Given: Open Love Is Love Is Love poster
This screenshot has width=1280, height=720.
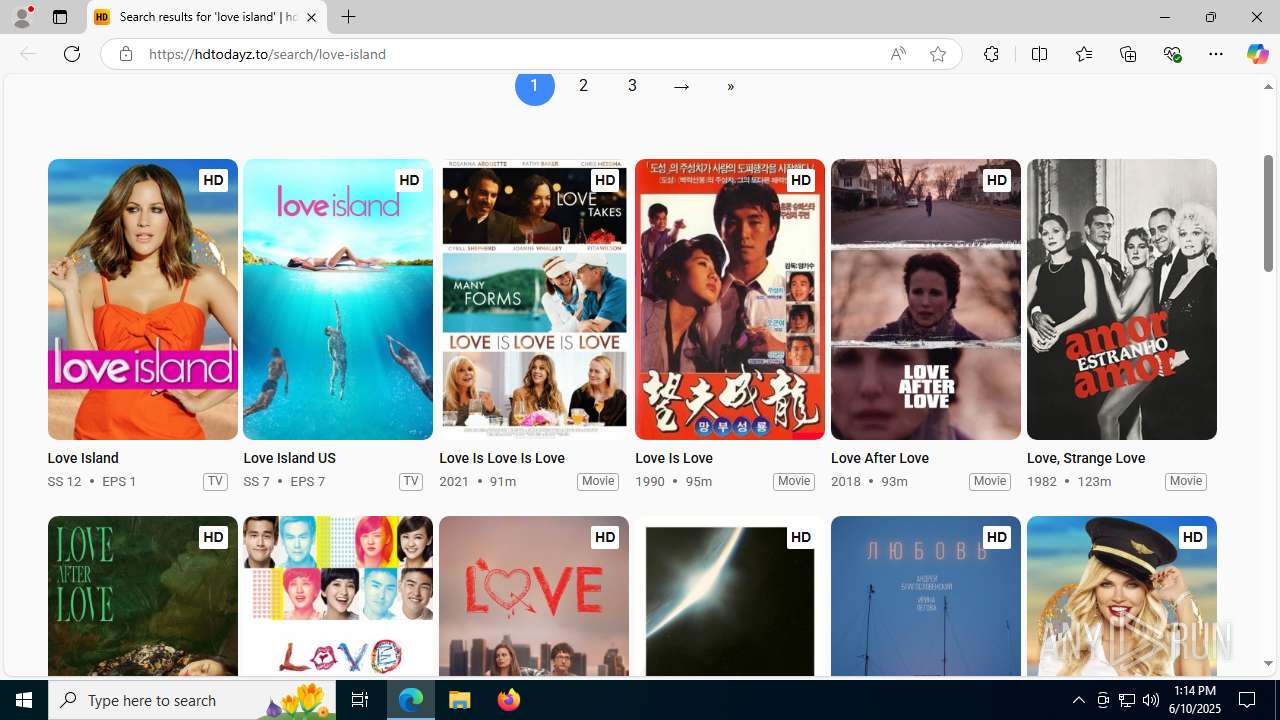Looking at the screenshot, I should (x=534, y=299).
